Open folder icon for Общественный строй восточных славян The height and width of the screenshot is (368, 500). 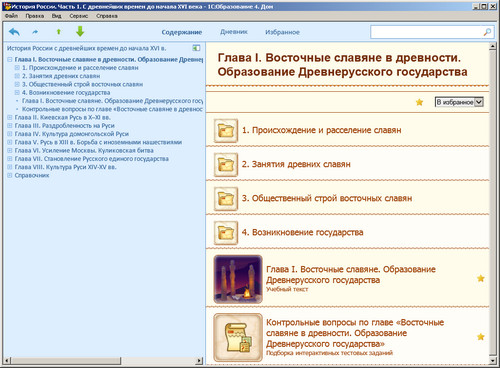point(226,199)
